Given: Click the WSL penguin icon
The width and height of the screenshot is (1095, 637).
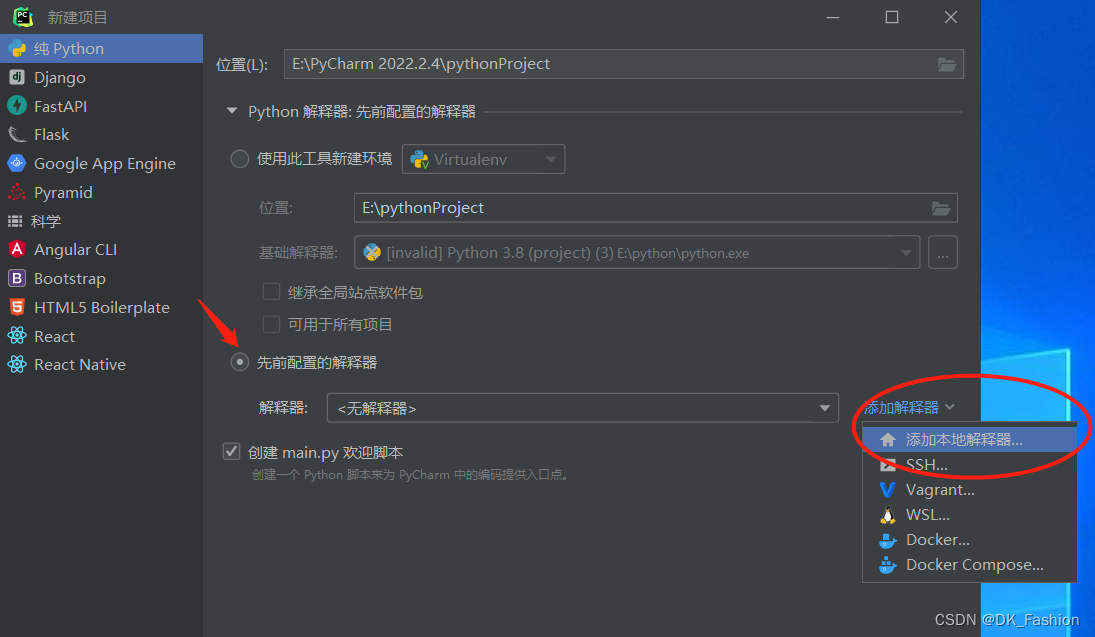Looking at the screenshot, I should tap(888, 515).
